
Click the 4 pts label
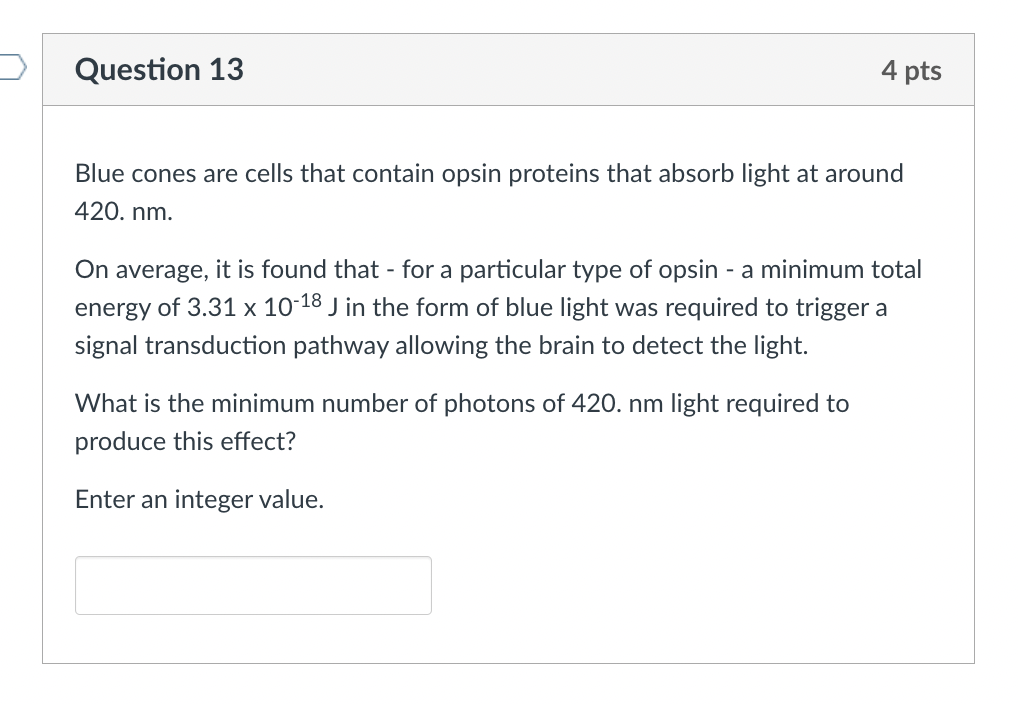pyautogui.click(x=911, y=71)
